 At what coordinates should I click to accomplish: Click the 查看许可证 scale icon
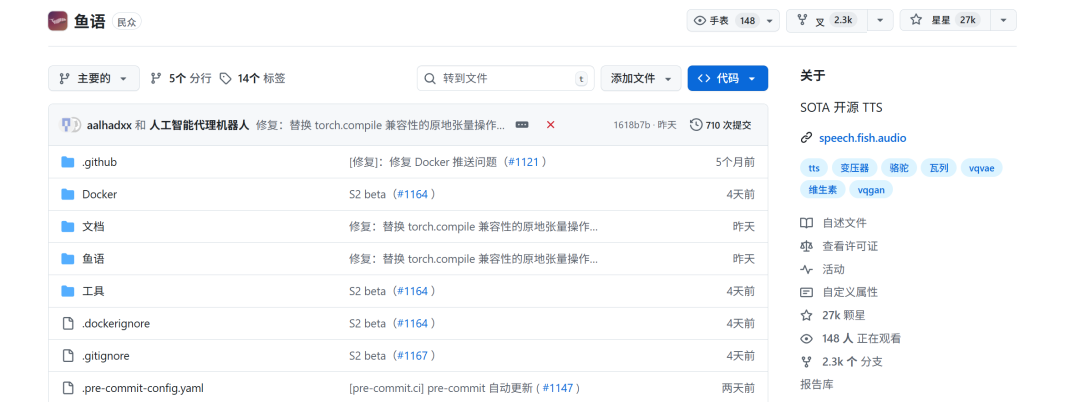click(x=806, y=246)
